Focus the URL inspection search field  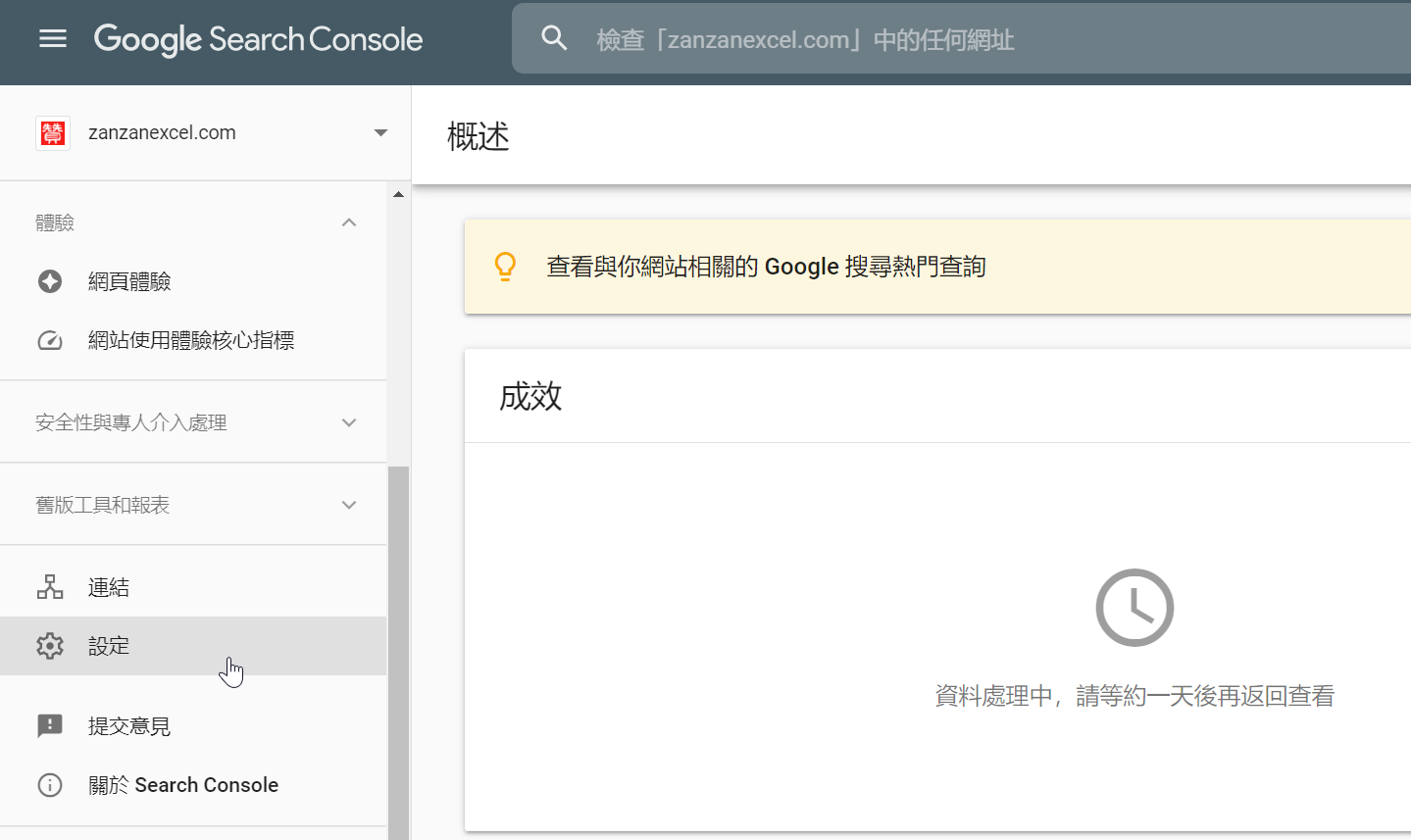tap(961, 39)
